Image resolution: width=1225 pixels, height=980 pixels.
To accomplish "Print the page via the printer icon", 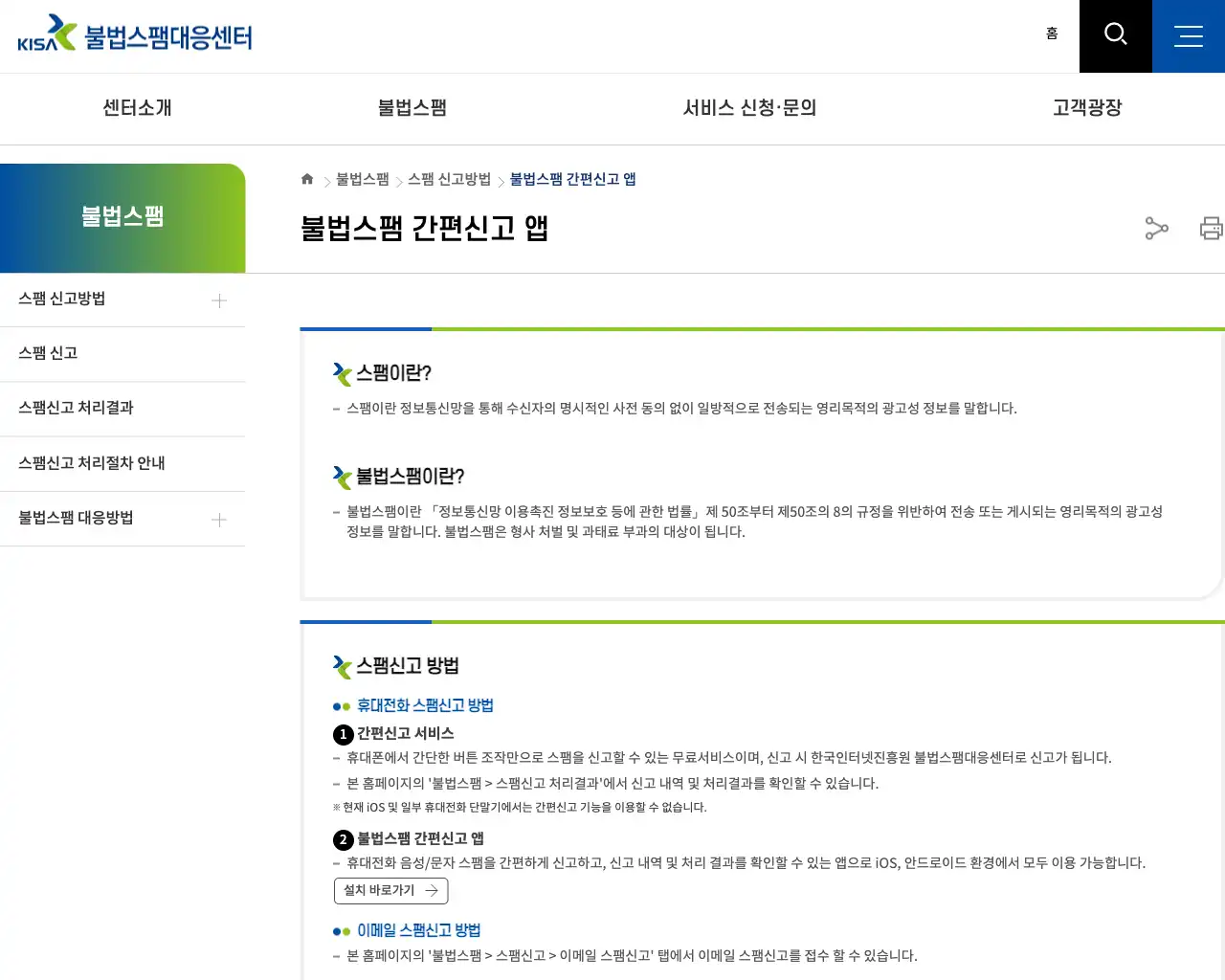I will tap(1211, 229).
